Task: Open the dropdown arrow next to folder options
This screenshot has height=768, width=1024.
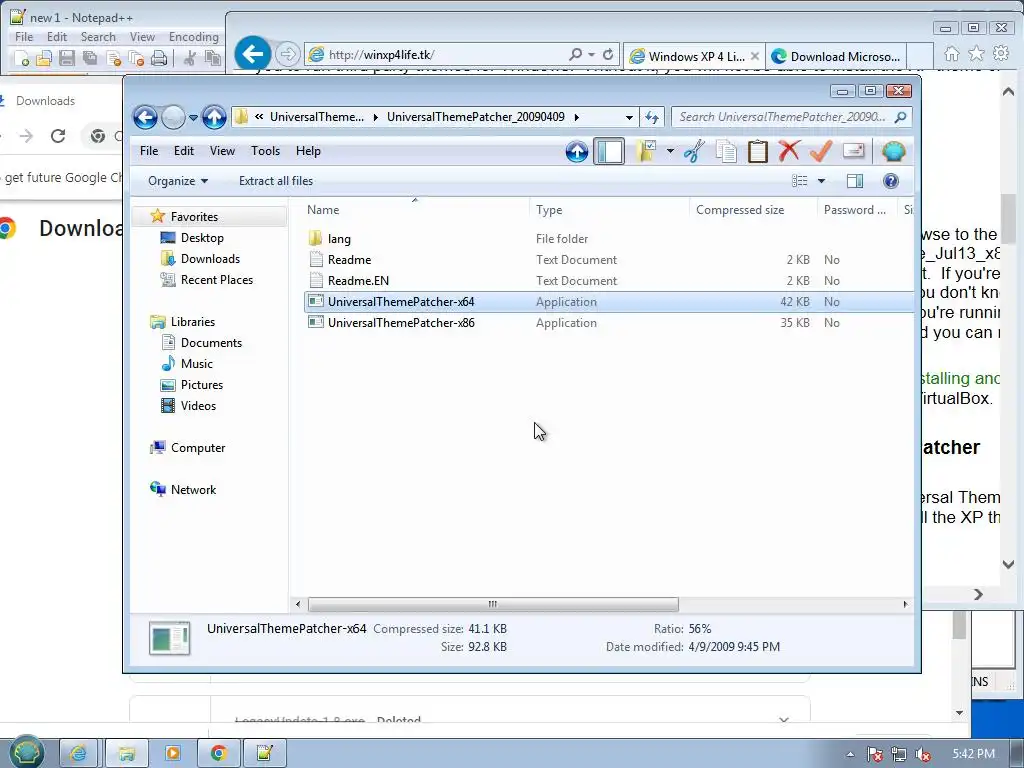Action: click(670, 152)
